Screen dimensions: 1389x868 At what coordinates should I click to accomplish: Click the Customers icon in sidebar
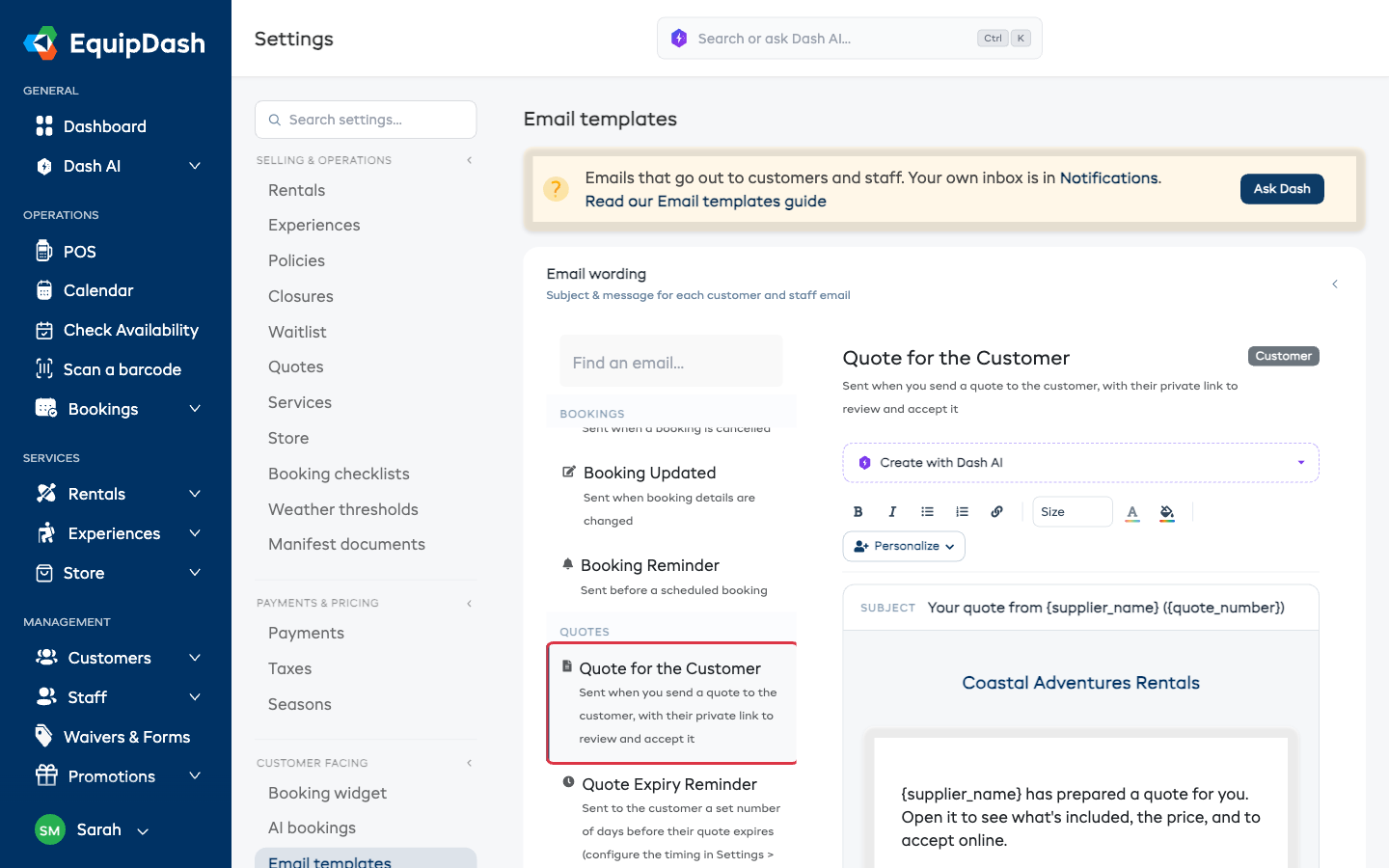point(45,657)
